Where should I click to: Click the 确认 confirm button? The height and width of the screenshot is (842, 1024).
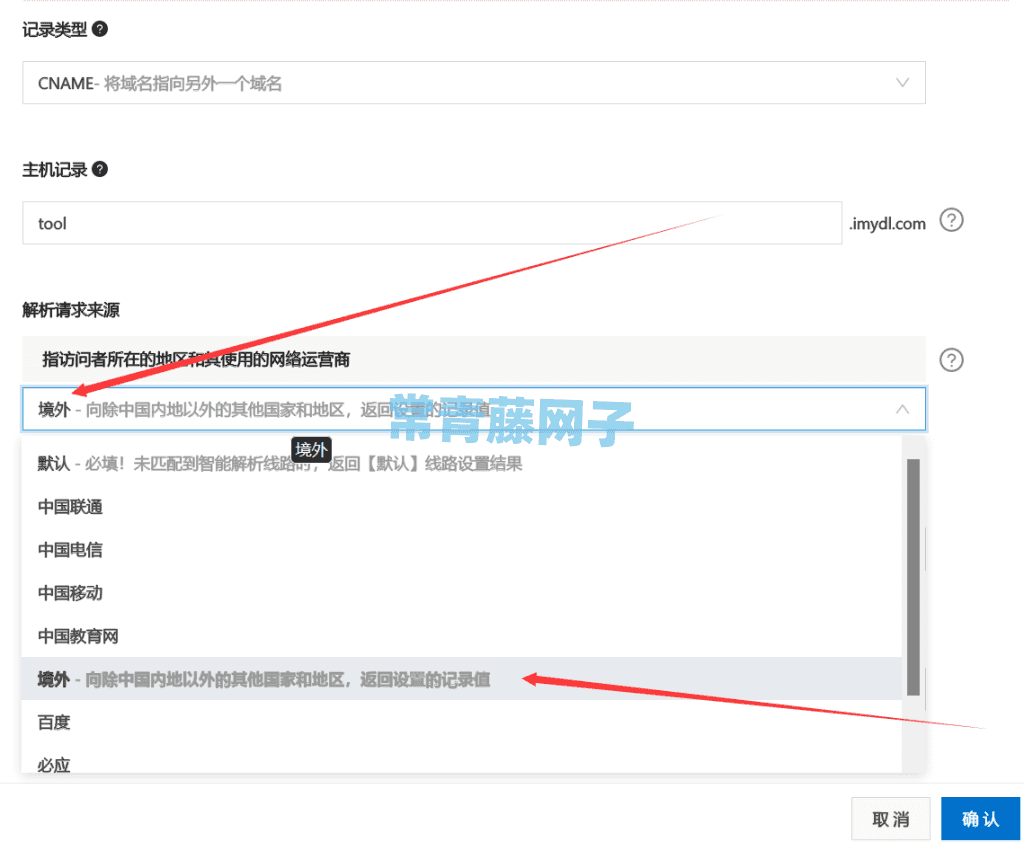tap(980, 818)
